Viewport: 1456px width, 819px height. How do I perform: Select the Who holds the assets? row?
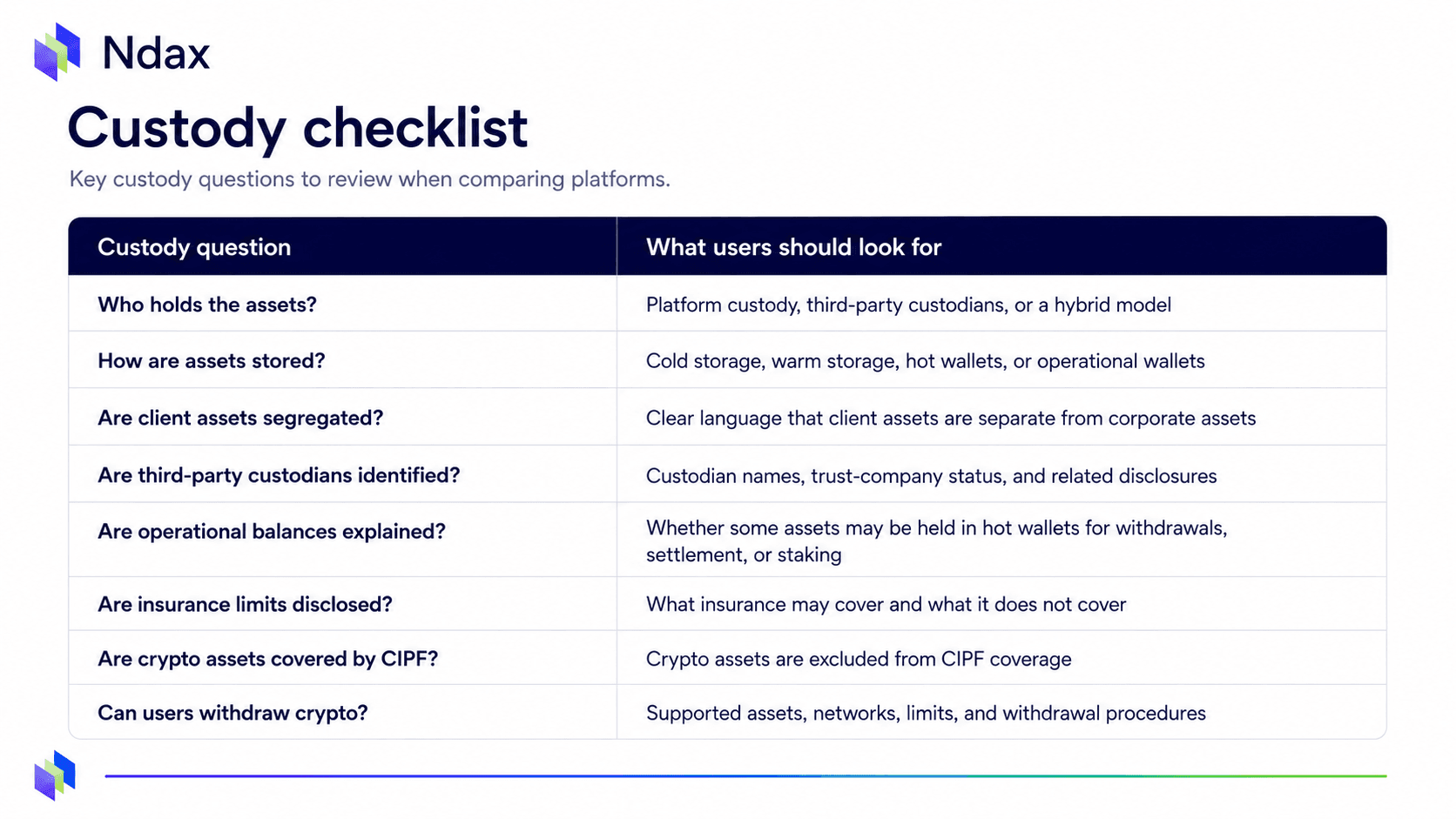tap(727, 304)
